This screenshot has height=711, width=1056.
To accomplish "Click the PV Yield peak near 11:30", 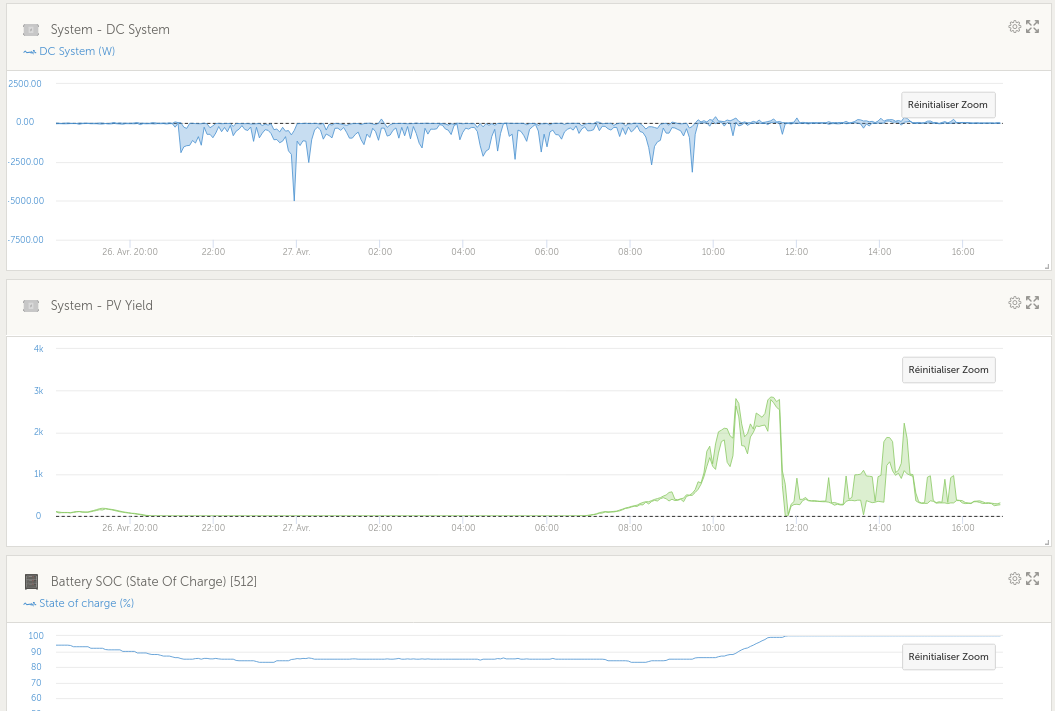I will coord(772,398).
